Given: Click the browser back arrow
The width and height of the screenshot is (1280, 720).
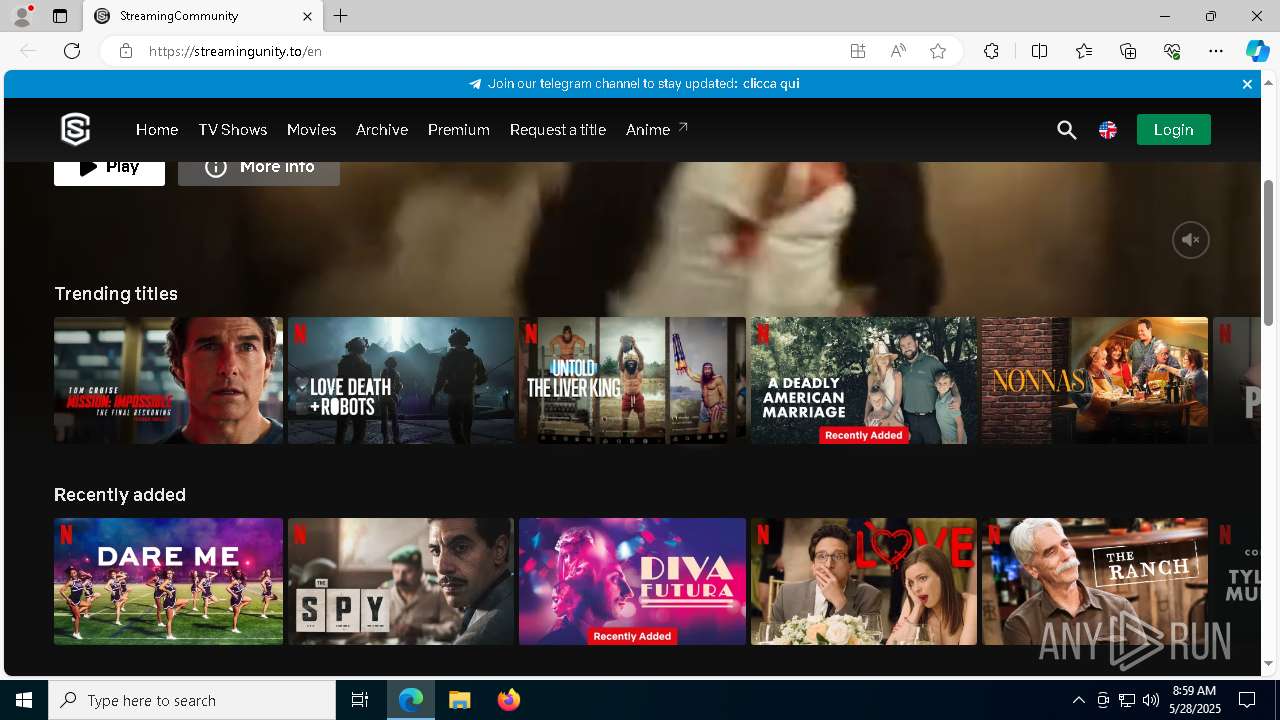Looking at the screenshot, I should [x=28, y=51].
